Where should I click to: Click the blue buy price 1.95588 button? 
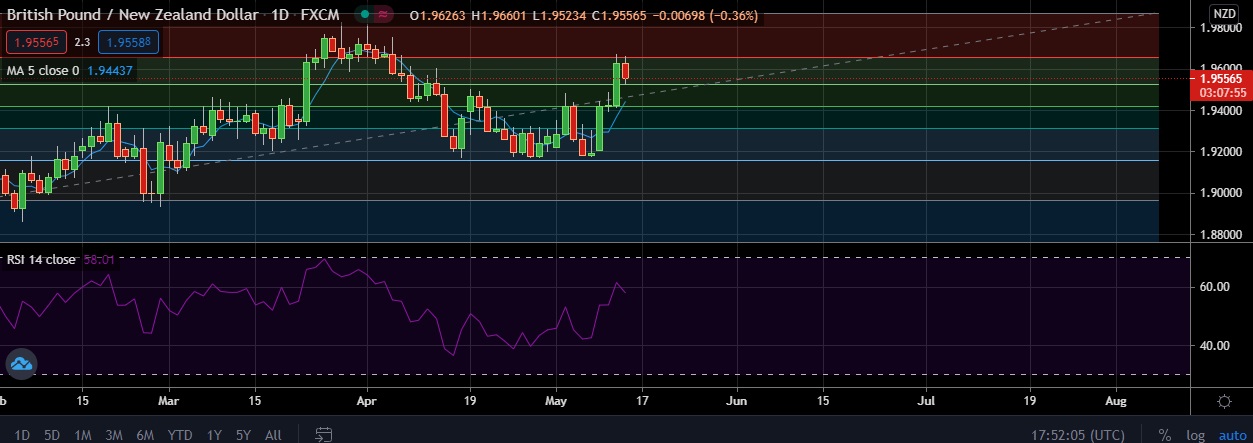[x=128, y=42]
